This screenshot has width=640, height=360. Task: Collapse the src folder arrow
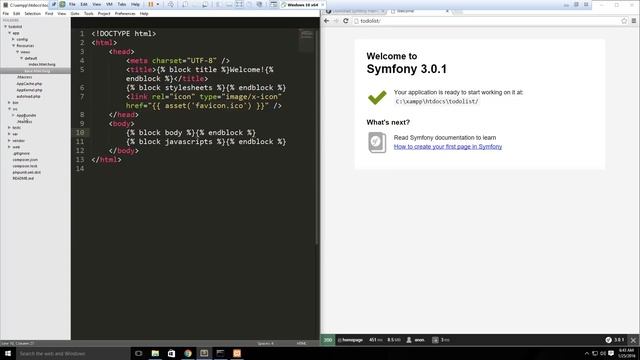tap(9, 109)
